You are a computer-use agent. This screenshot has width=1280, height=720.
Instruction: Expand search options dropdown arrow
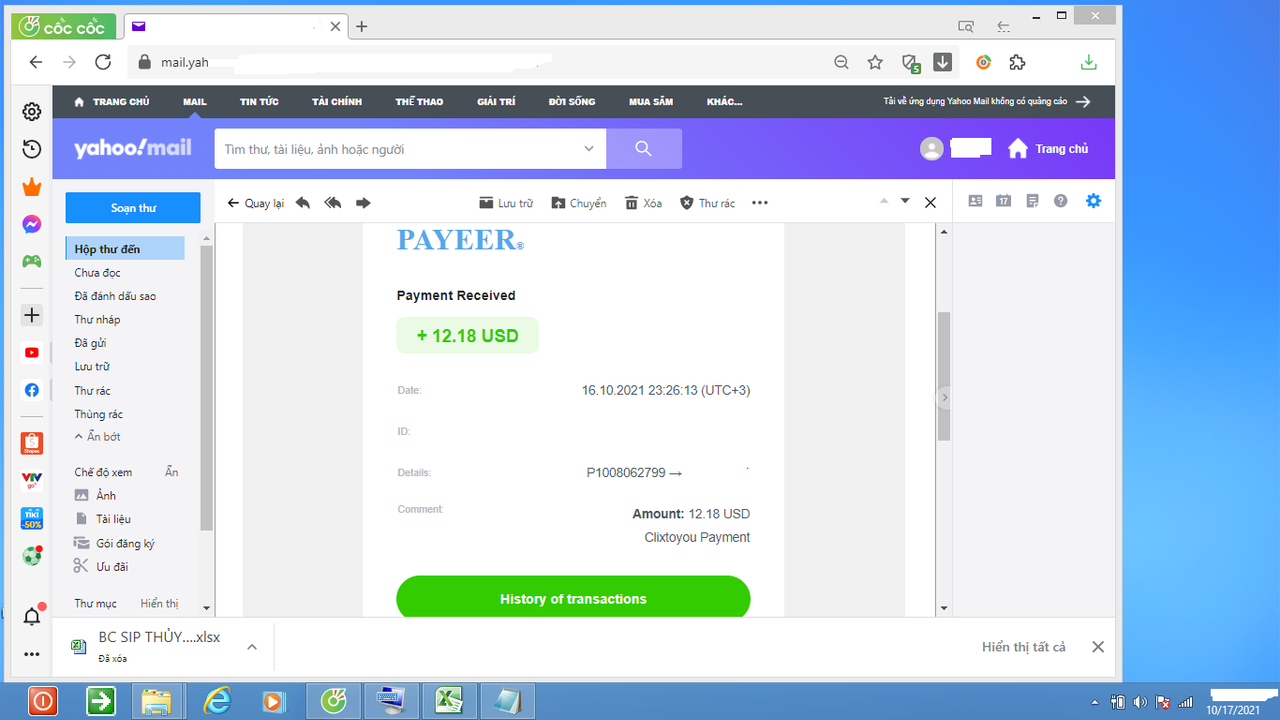[589, 149]
